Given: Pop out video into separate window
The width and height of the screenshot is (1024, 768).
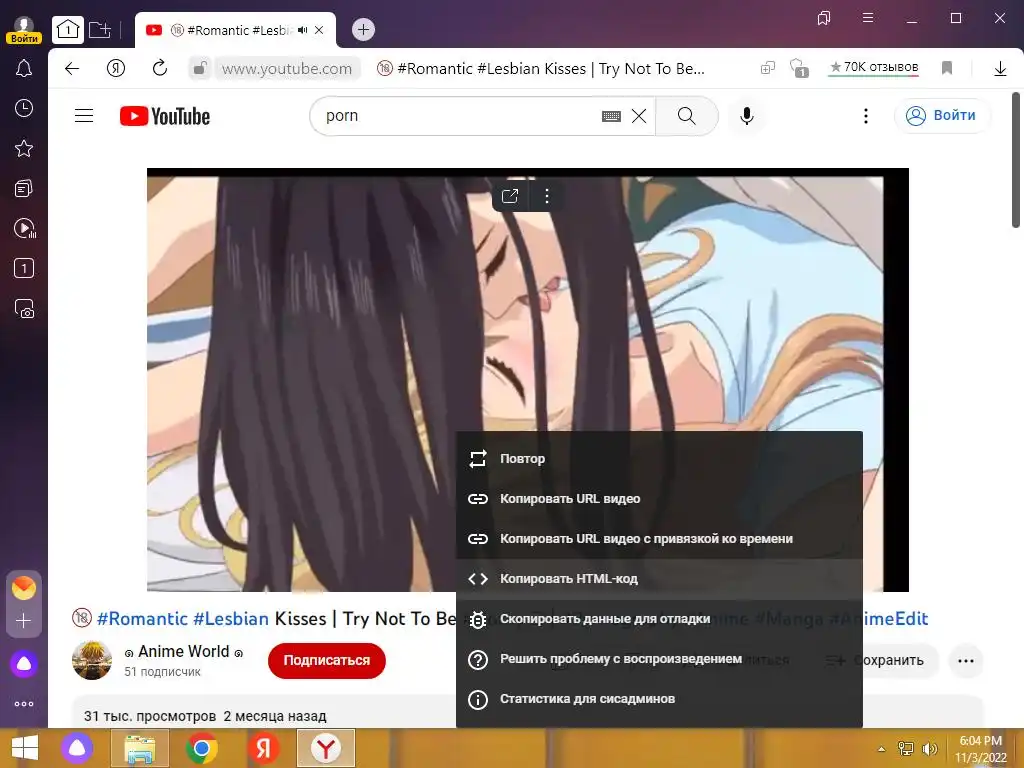Looking at the screenshot, I should click(x=510, y=196).
